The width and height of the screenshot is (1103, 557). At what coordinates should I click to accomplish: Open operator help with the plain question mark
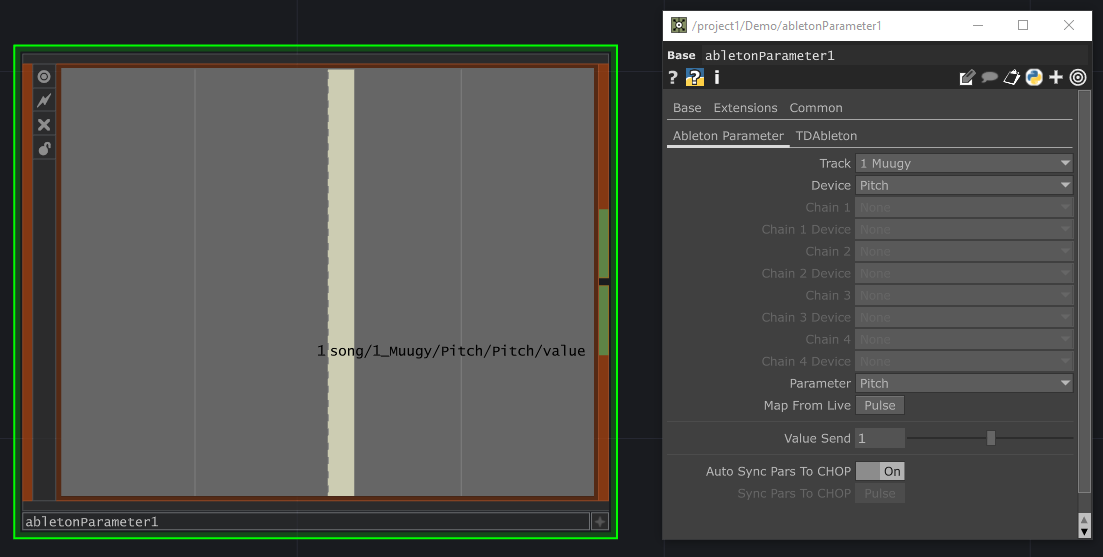pyautogui.click(x=672, y=77)
